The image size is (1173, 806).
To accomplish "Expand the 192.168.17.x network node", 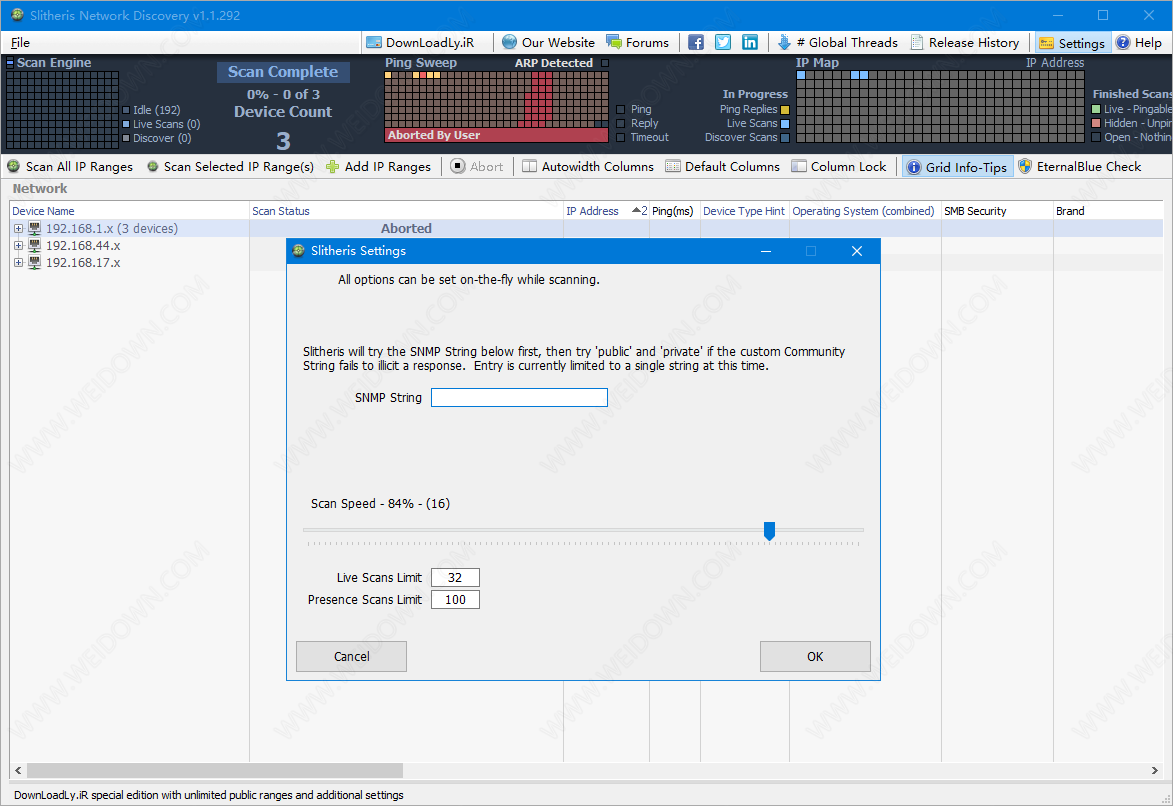I will point(19,263).
